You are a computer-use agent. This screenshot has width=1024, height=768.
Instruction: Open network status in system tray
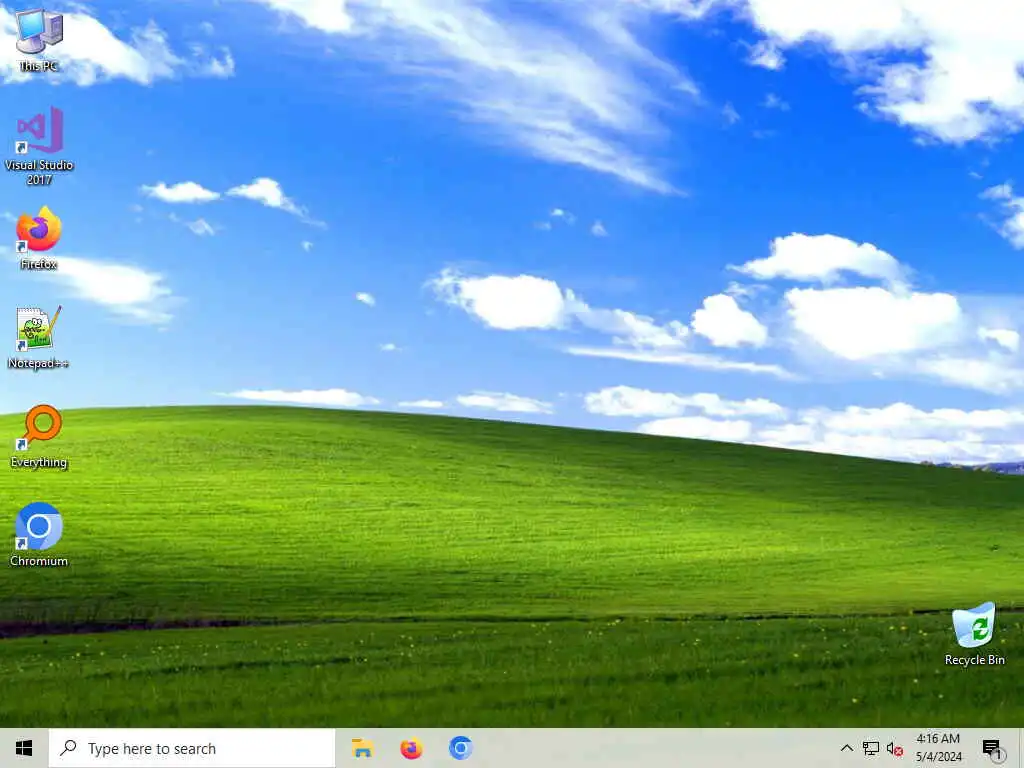pos(871,748)
